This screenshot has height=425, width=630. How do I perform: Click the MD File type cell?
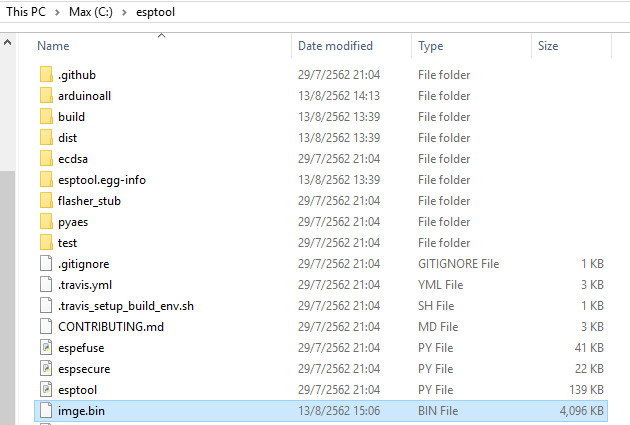coord(438,327)
